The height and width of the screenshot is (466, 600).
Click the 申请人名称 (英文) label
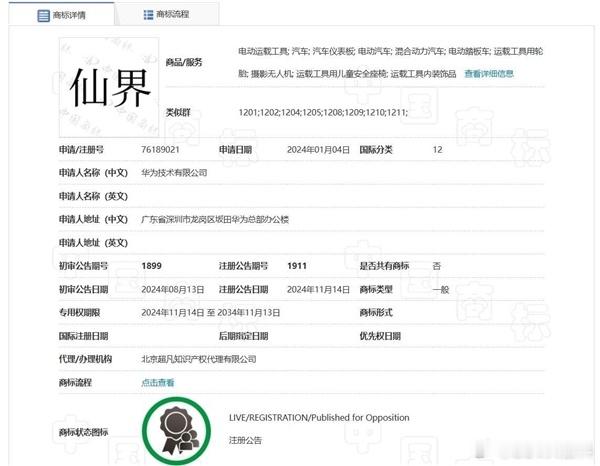point(93,196)
